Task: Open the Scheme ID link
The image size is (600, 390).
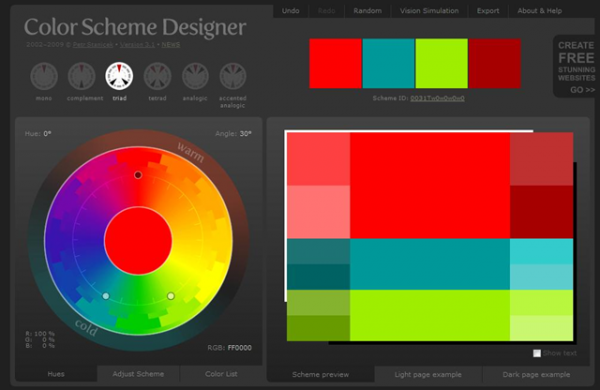Action: pos(437,98)
